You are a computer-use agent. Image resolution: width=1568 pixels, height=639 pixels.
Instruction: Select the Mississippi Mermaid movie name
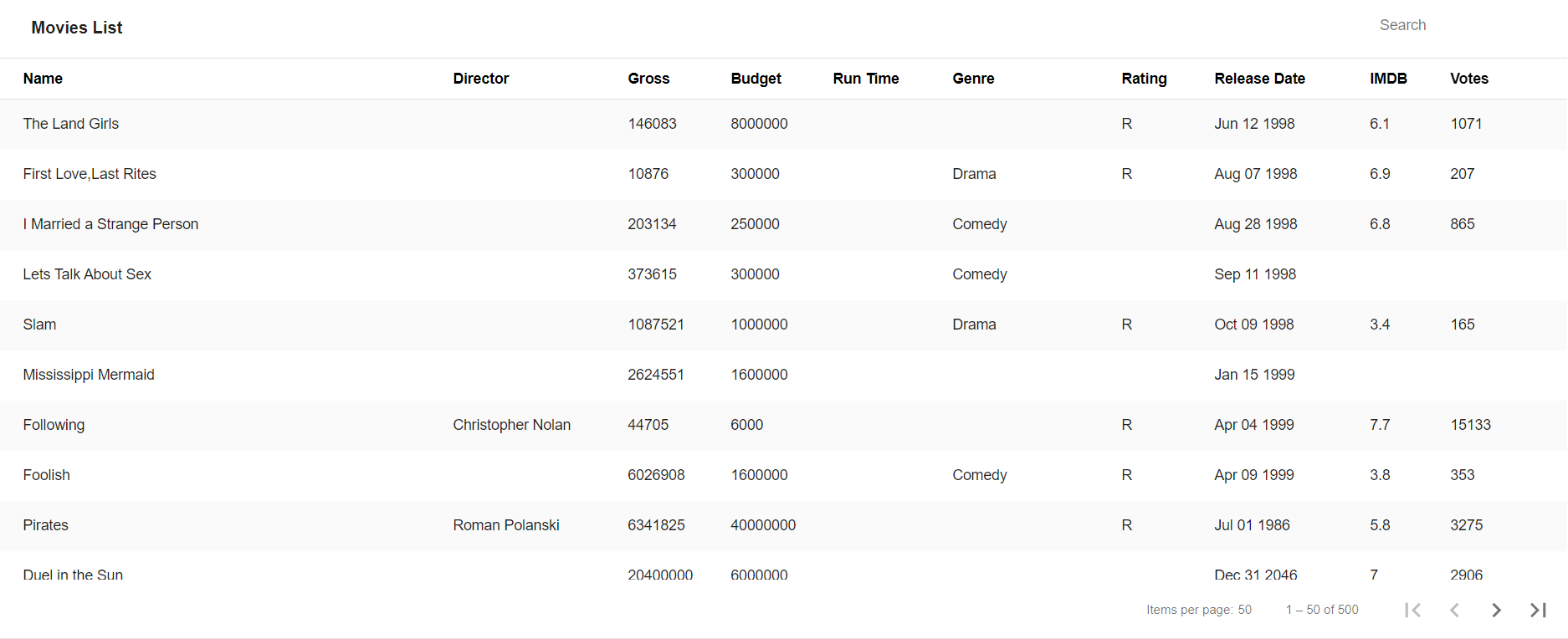pos(89,375)
